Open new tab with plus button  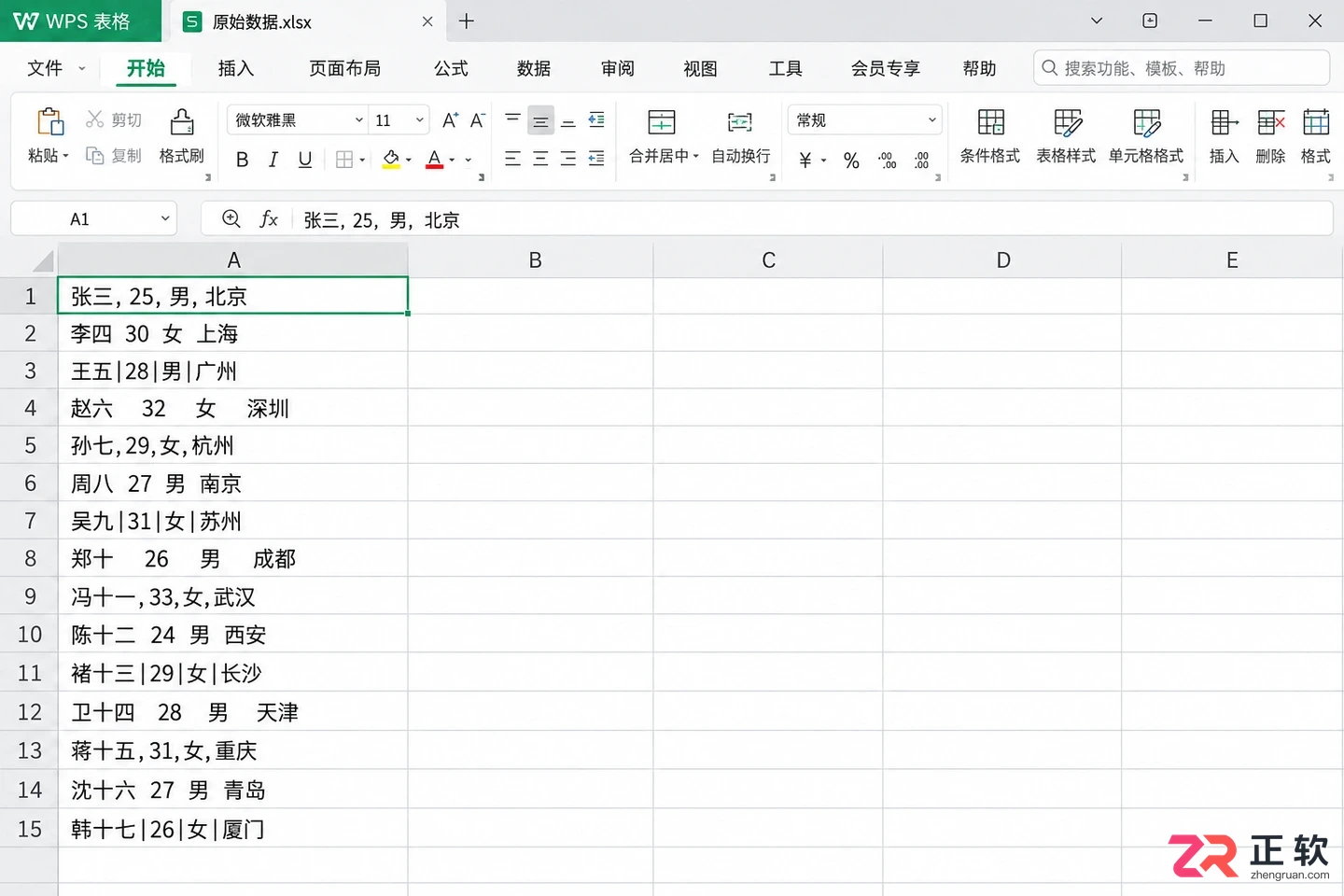[467, 21]
